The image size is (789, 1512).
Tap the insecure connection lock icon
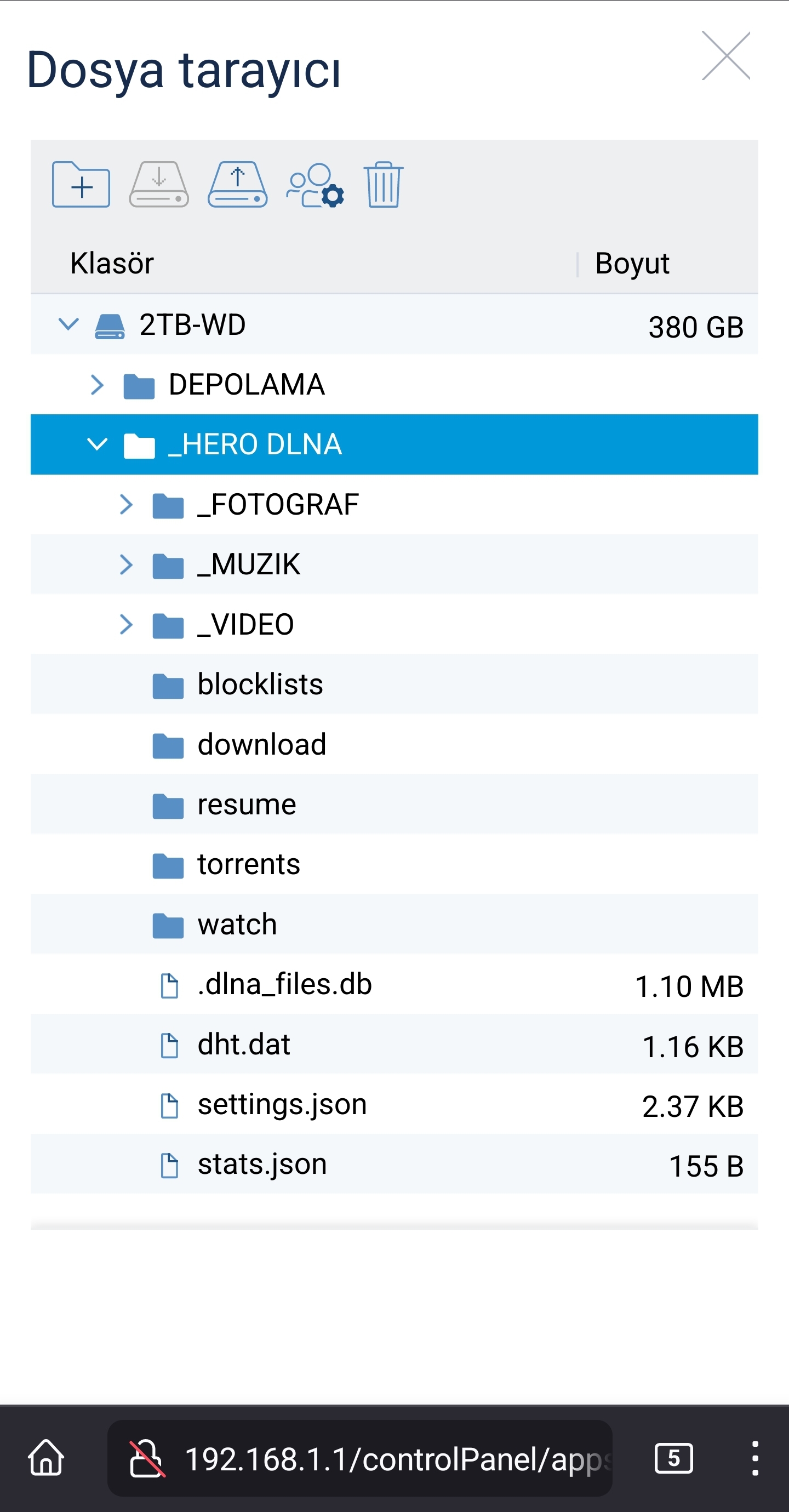point(147,1458)
